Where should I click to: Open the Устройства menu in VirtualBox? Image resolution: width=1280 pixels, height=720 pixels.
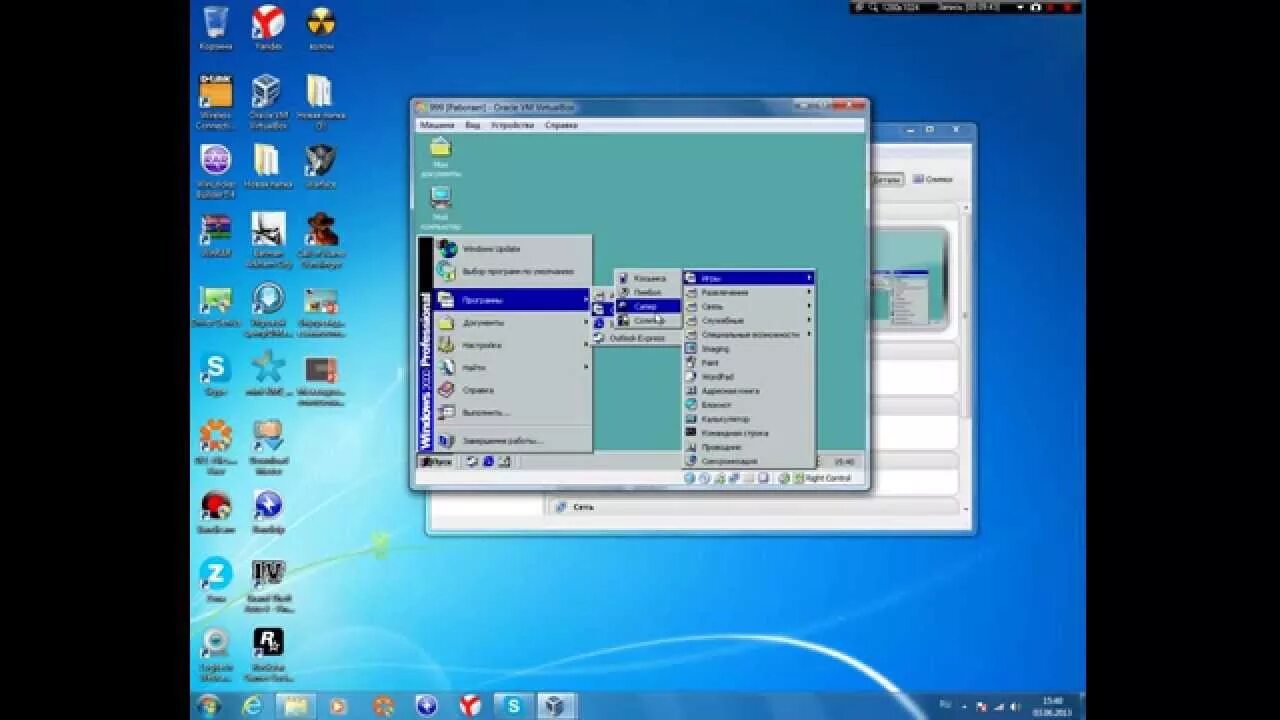(512, 125)
